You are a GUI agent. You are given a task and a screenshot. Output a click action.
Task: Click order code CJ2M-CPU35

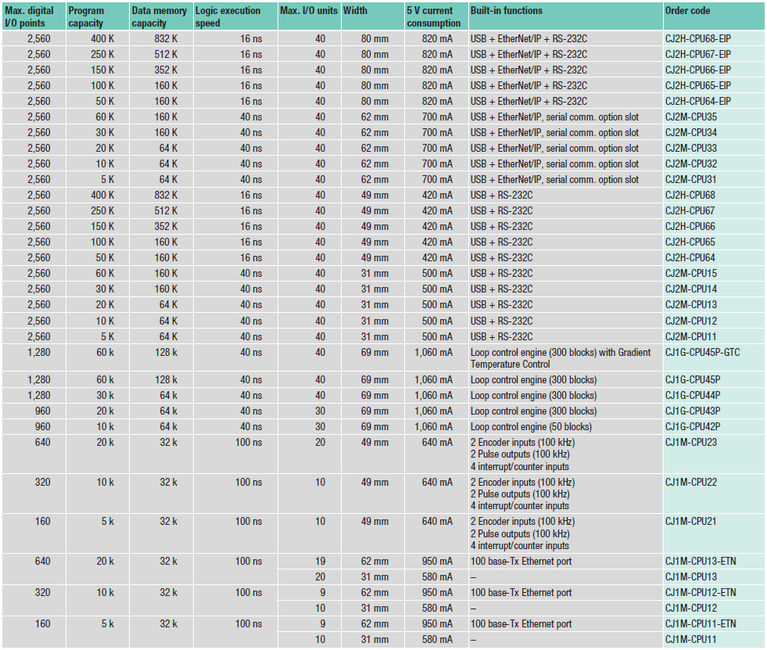(690, 116)
